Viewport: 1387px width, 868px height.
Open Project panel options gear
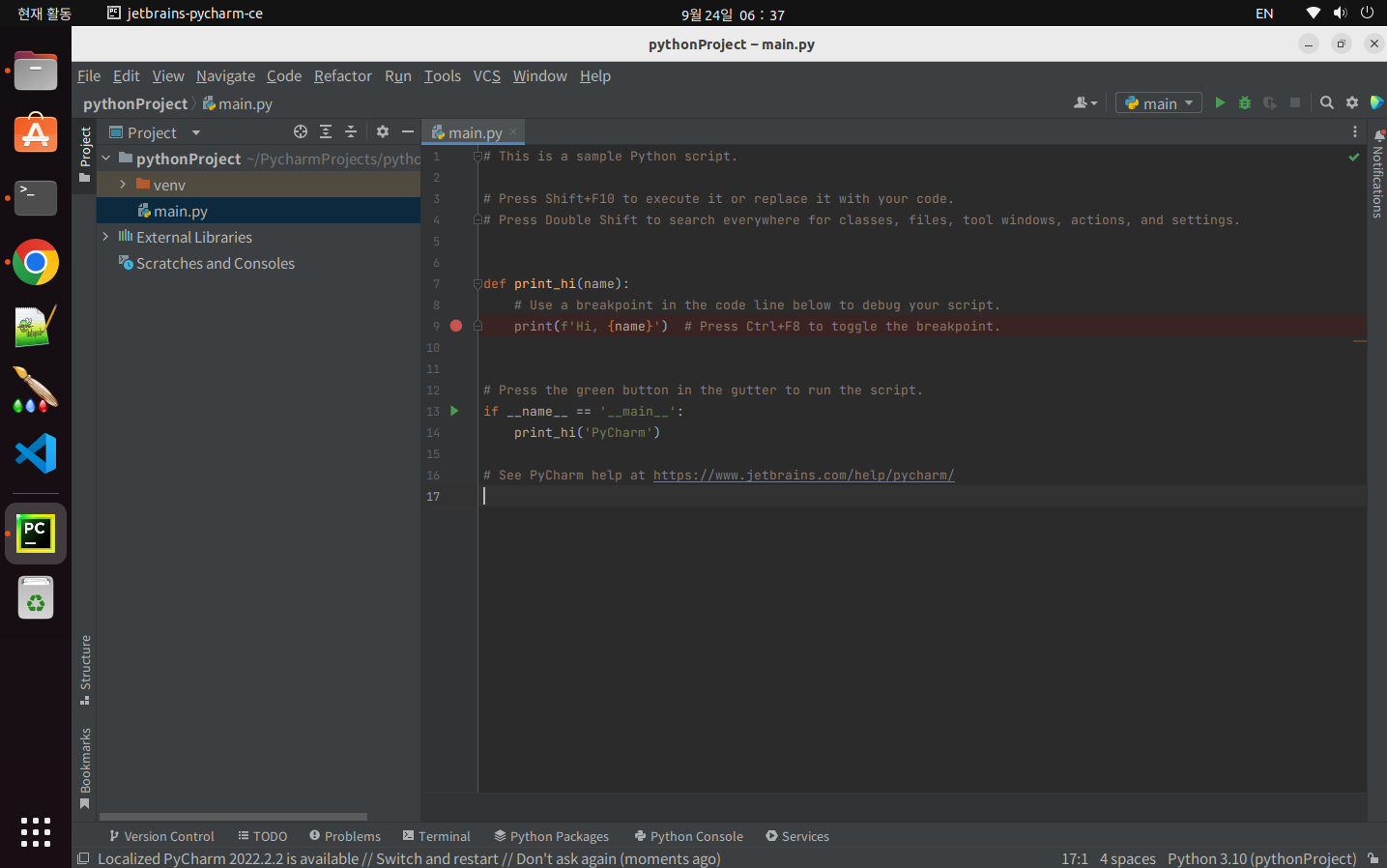383,131
